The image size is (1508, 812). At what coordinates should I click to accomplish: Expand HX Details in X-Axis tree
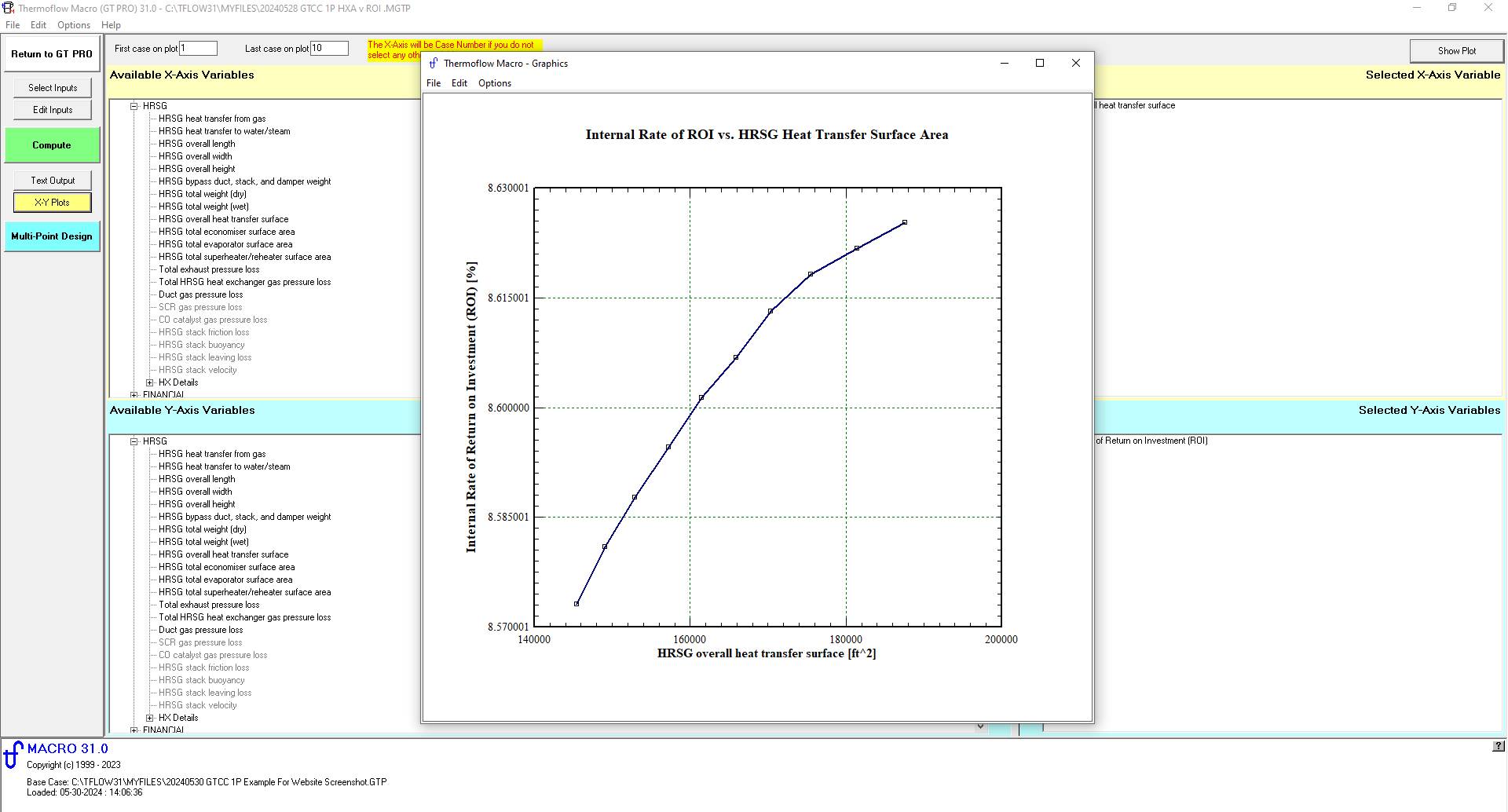pyautogui.click(x=150, y=382)
